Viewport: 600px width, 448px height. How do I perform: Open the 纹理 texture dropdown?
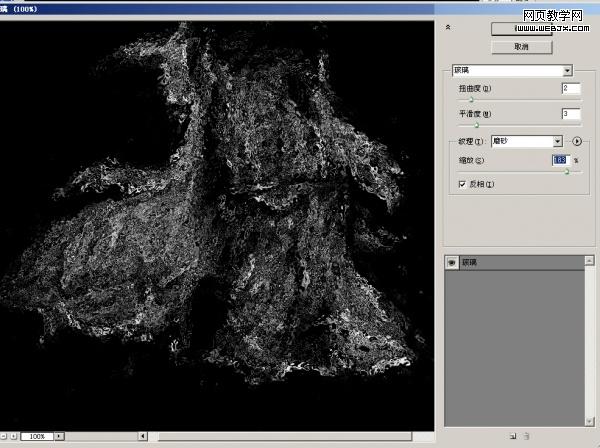[x=558, y=142]
